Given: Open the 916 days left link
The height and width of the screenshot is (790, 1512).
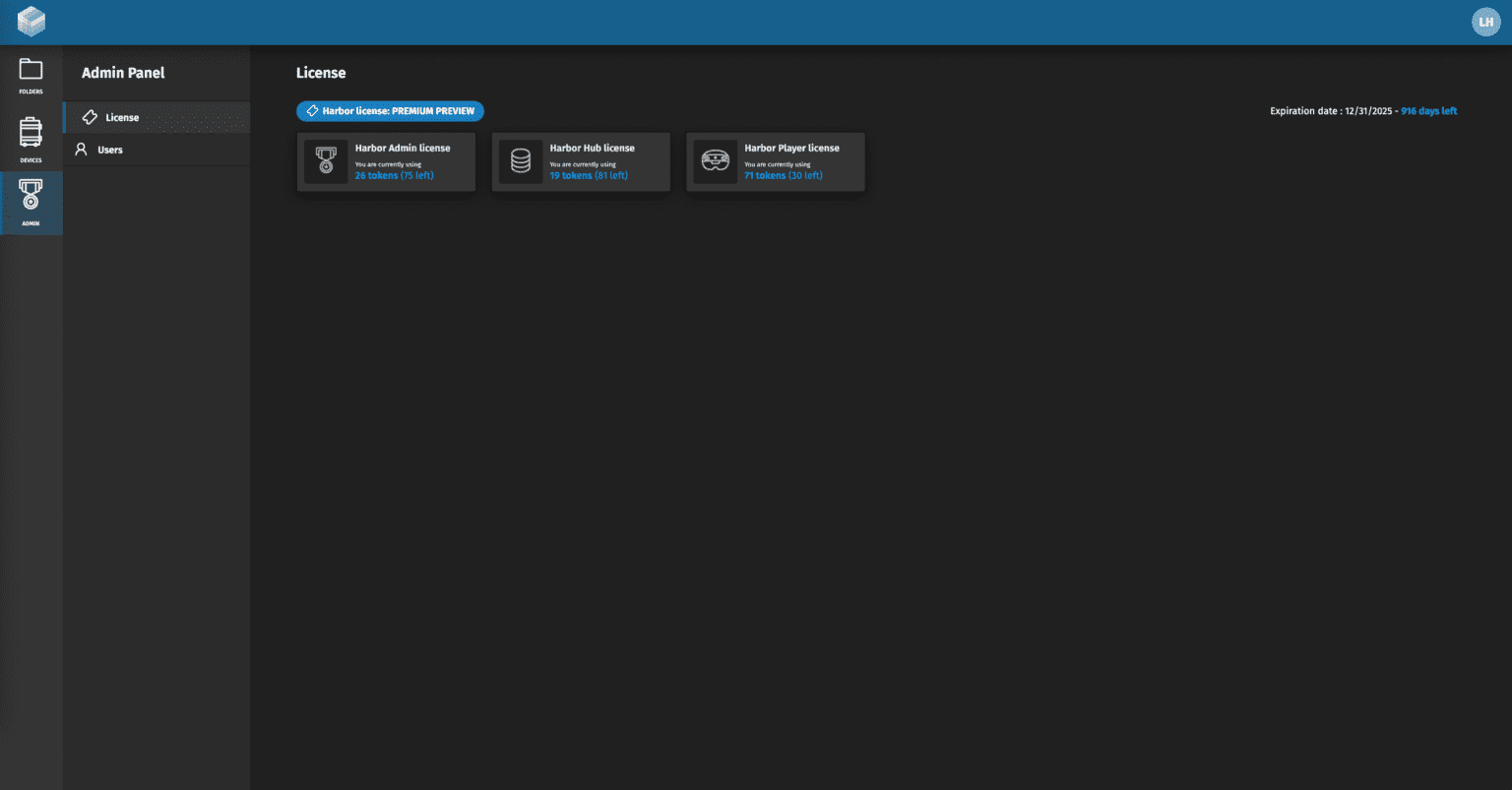Looking at the screenshot, I should pos(1428,111).
